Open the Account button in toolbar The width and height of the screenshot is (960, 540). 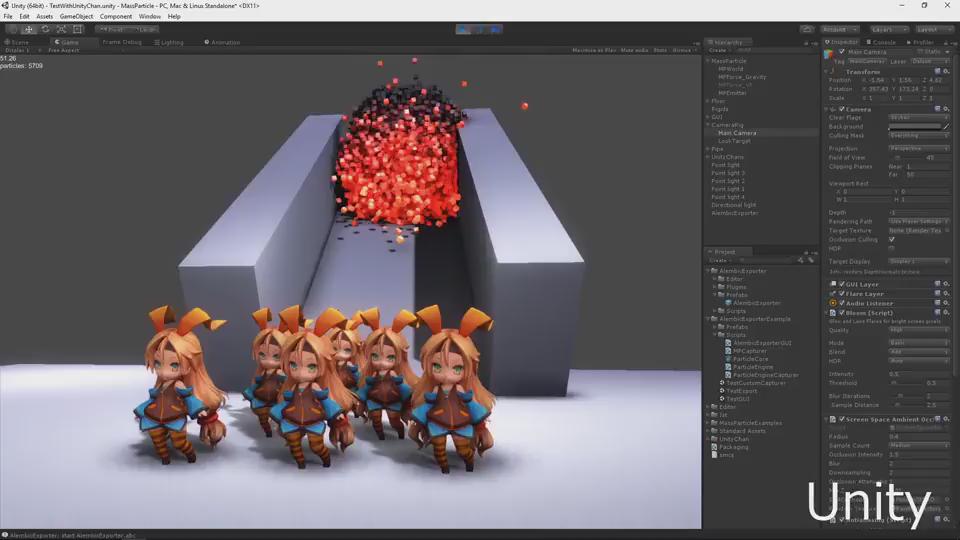point(840,29)
